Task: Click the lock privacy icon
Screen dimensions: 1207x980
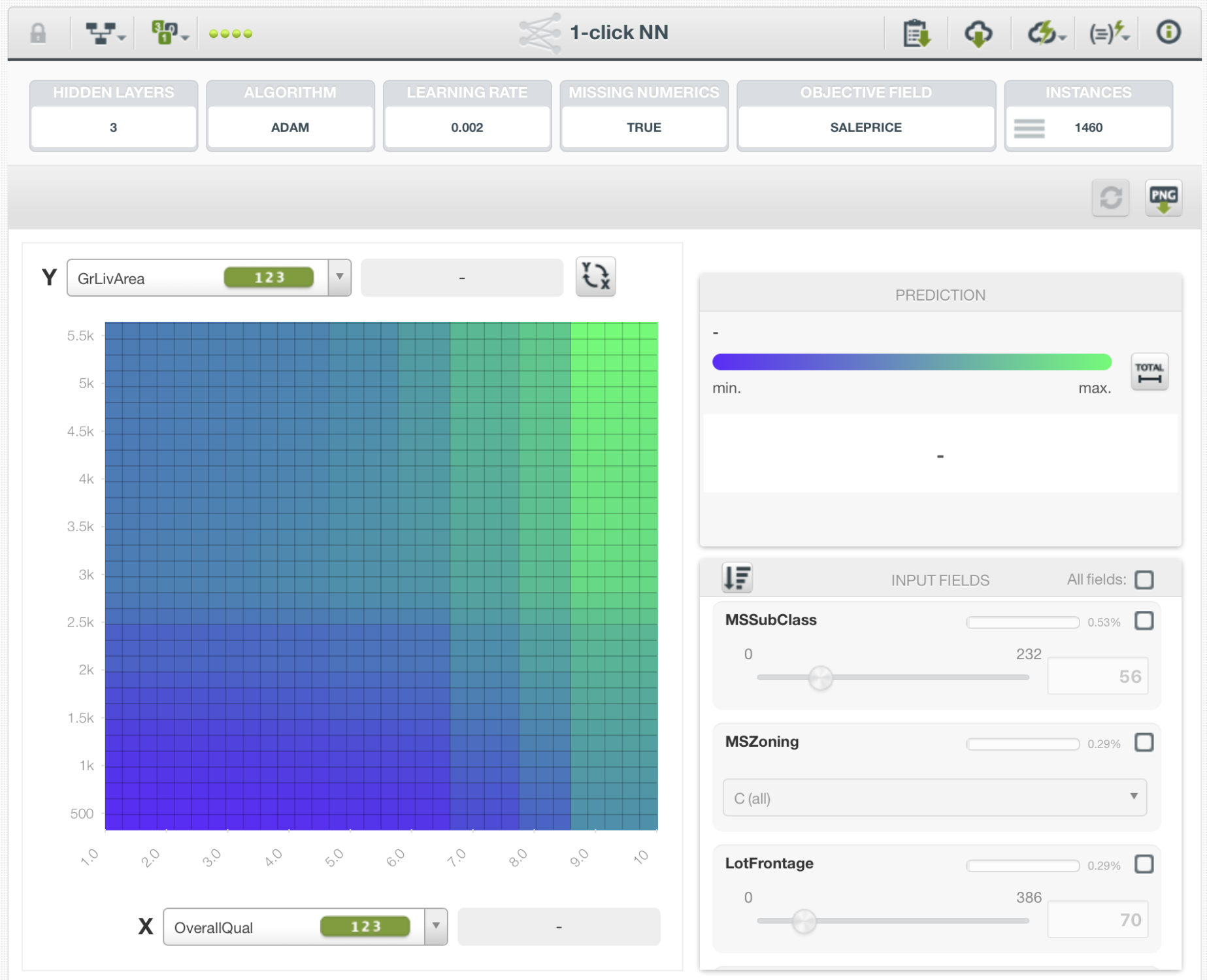Action: (x=39, y=33)
